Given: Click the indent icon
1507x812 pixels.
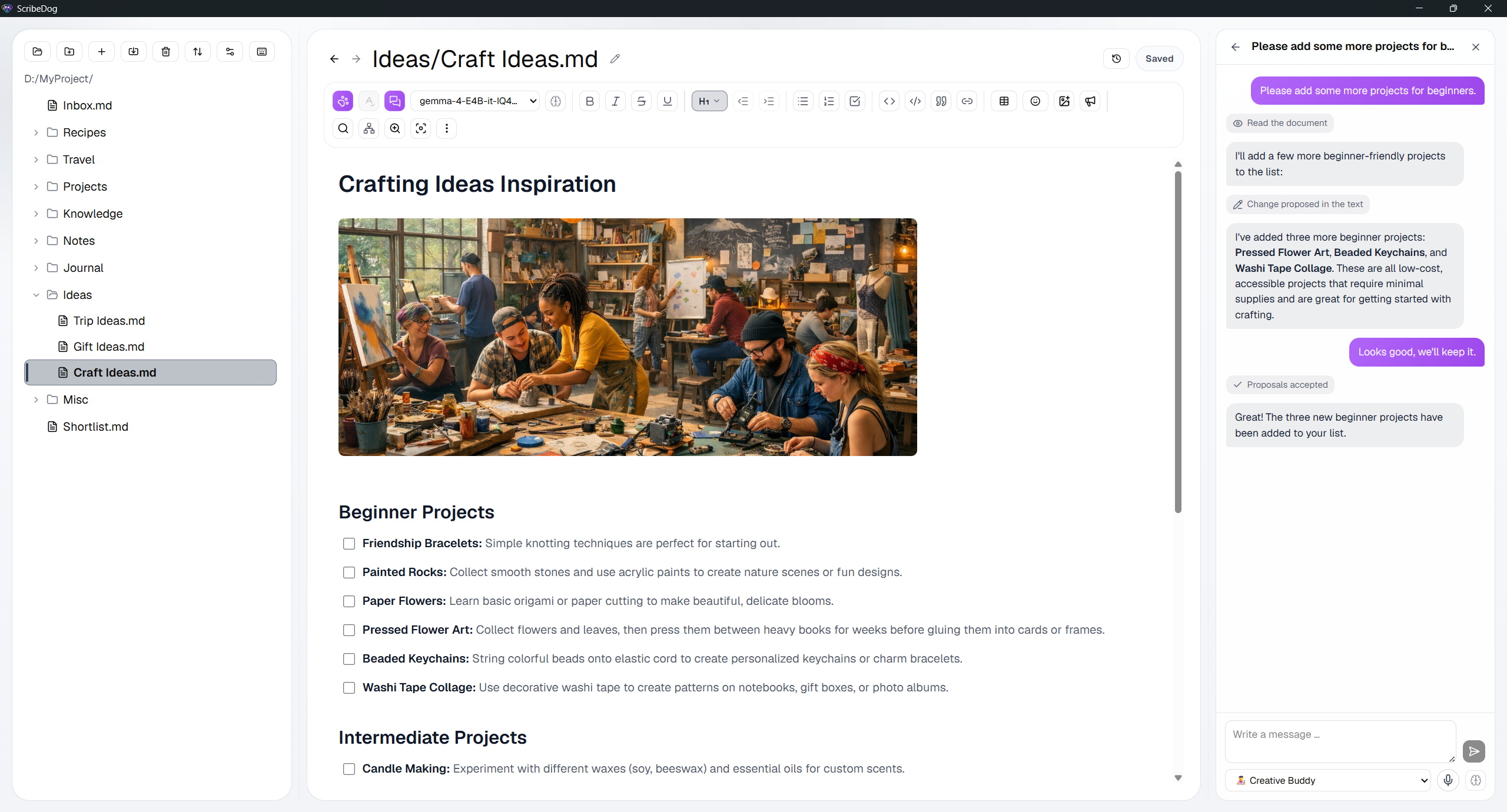Looking at the screenshot, I should click(769, 101).
